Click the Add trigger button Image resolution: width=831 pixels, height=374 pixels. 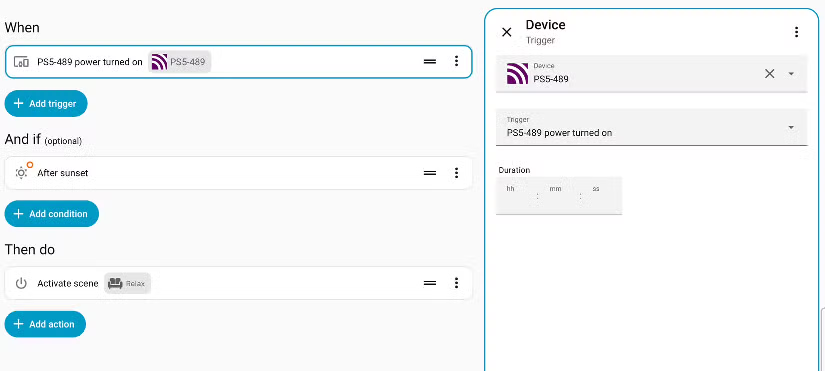[46, 104]
